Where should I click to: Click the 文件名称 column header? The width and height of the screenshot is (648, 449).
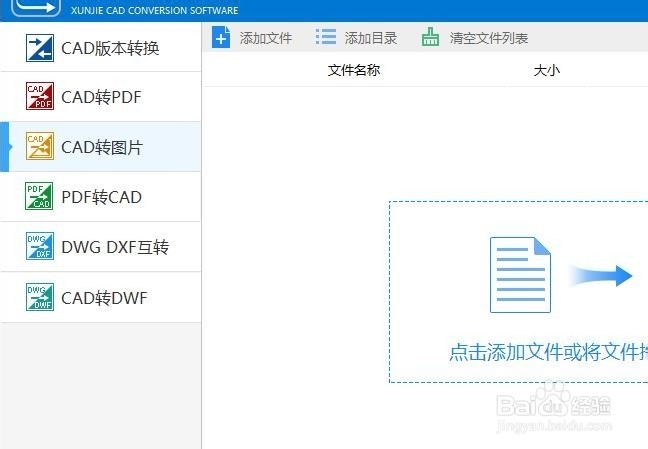[354, 70]
